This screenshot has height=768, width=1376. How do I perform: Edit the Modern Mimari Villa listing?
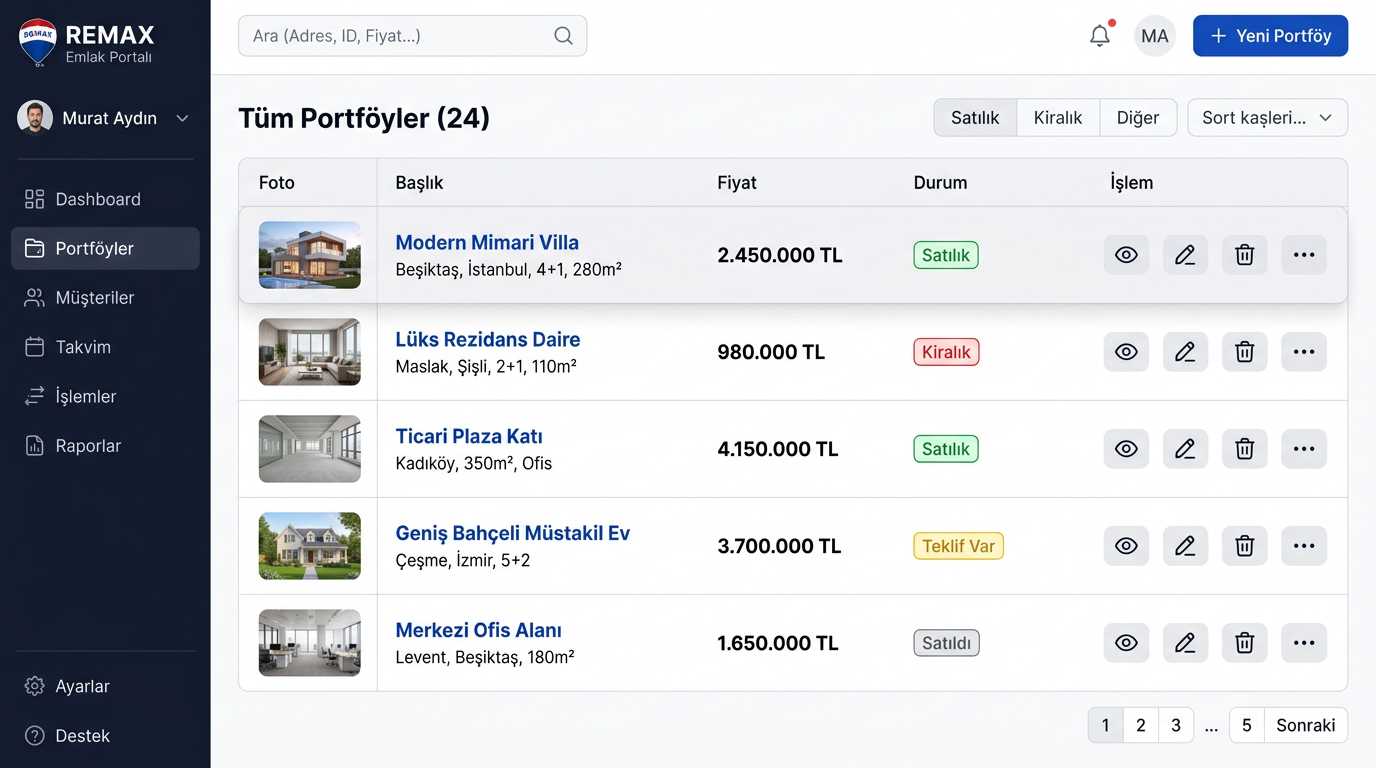1185,255
